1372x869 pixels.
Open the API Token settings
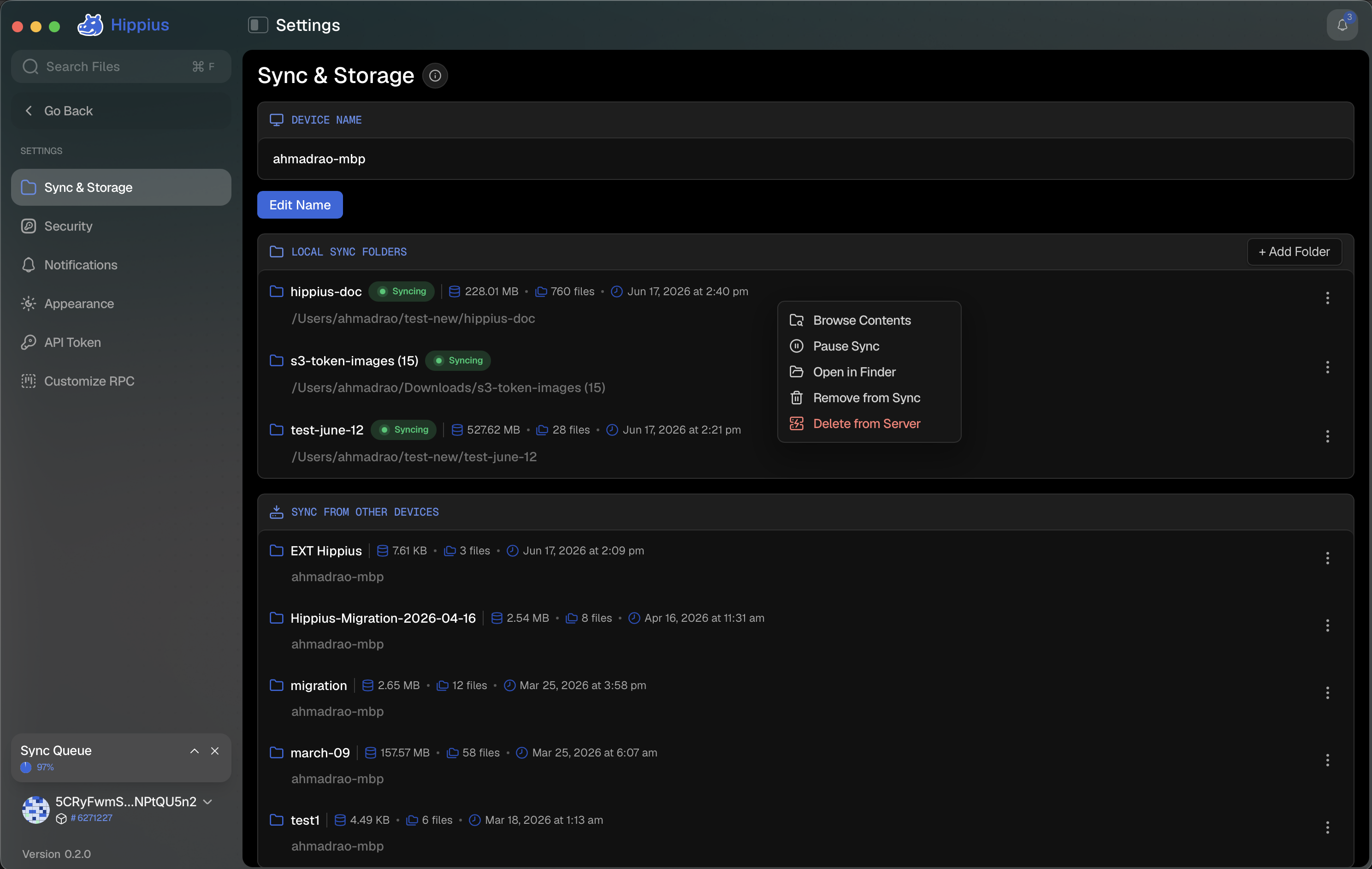[x=121, y=342]
